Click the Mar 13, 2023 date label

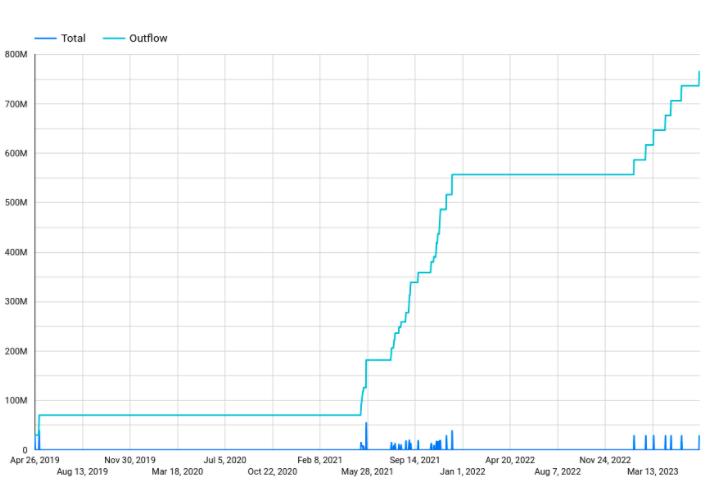(652, 472)
